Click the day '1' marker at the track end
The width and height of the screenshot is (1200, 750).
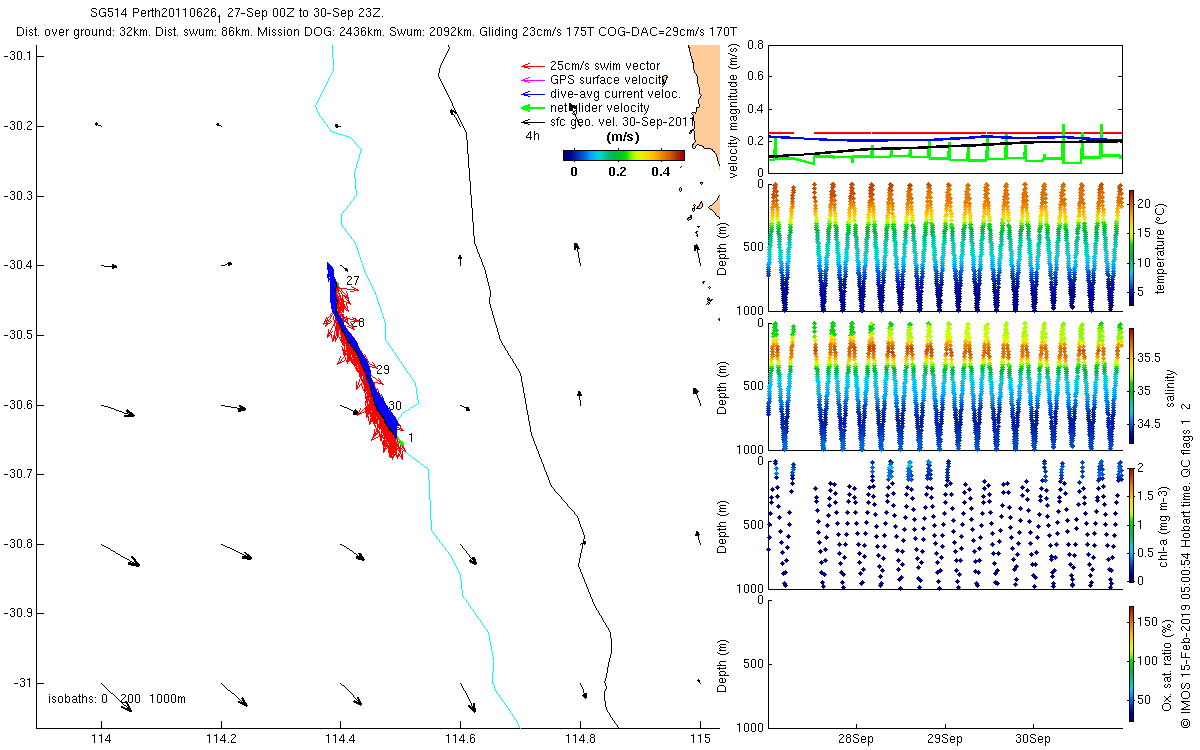click(410, 438)
